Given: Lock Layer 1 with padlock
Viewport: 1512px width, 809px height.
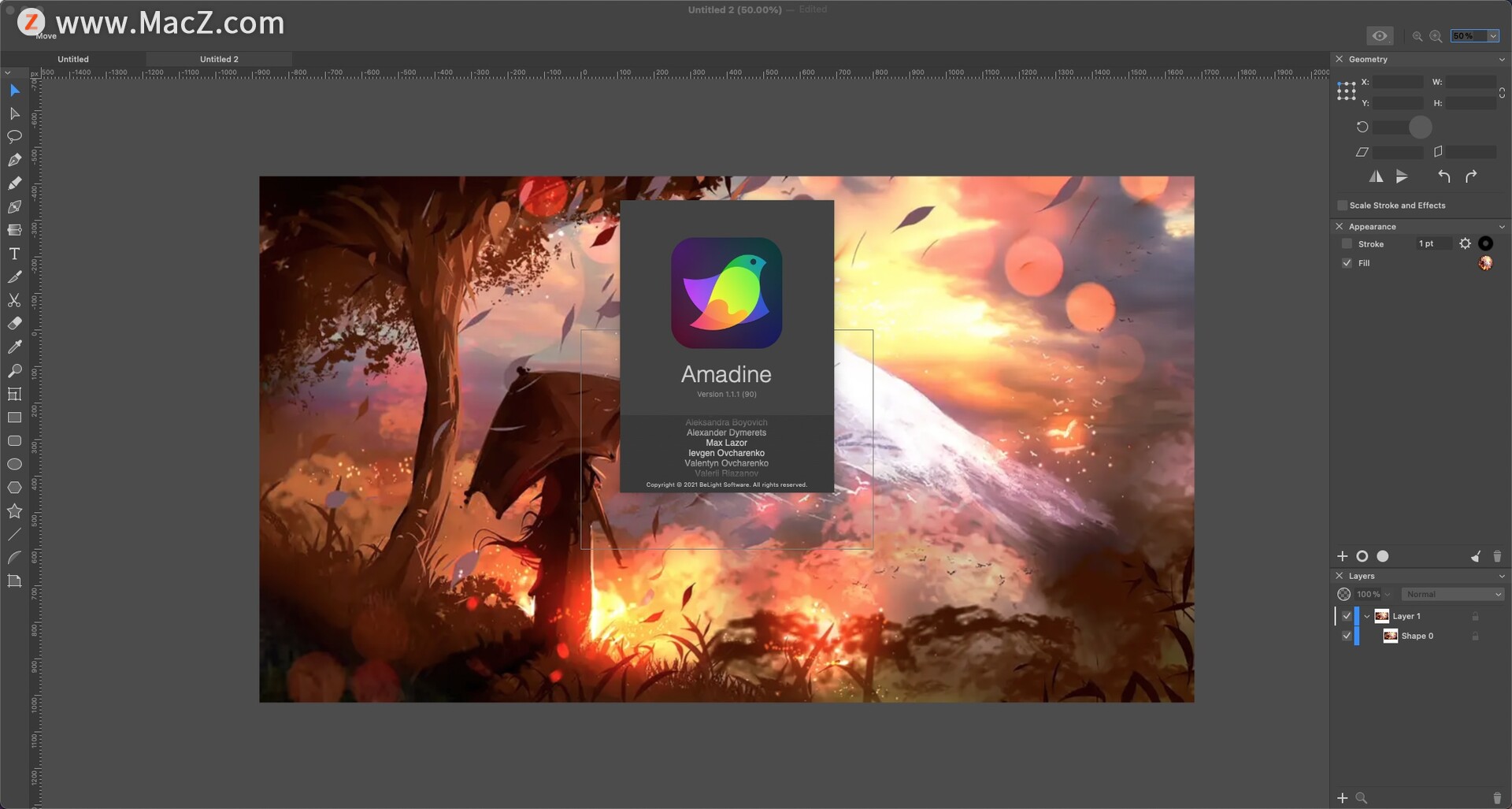Looking at the screenshot, I should click(1475, 616).
